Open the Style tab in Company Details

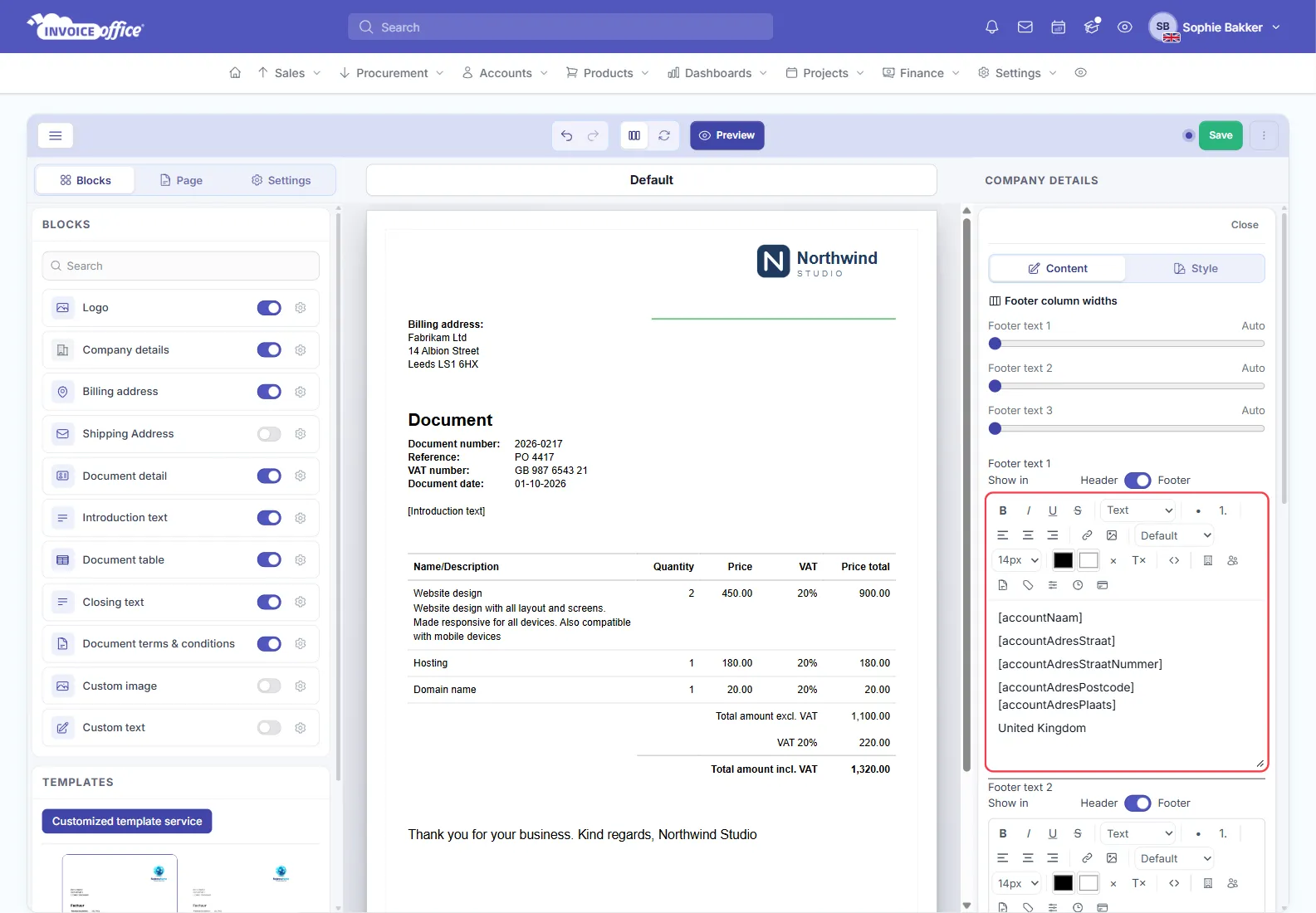click(x=1196, y=269)
